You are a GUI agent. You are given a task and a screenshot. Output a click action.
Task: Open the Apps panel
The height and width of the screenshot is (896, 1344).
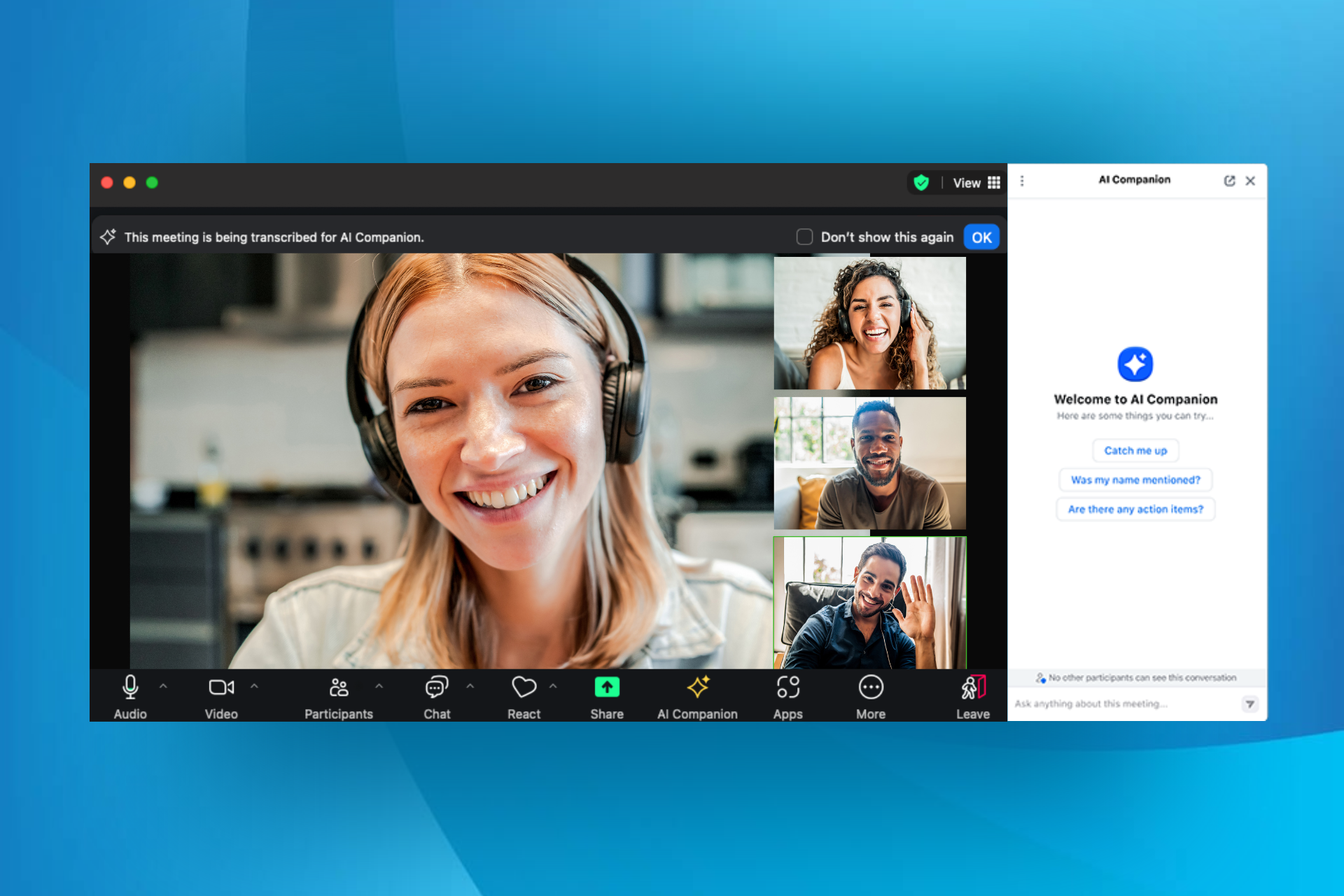pyautogui.click(x=788, y=687)
